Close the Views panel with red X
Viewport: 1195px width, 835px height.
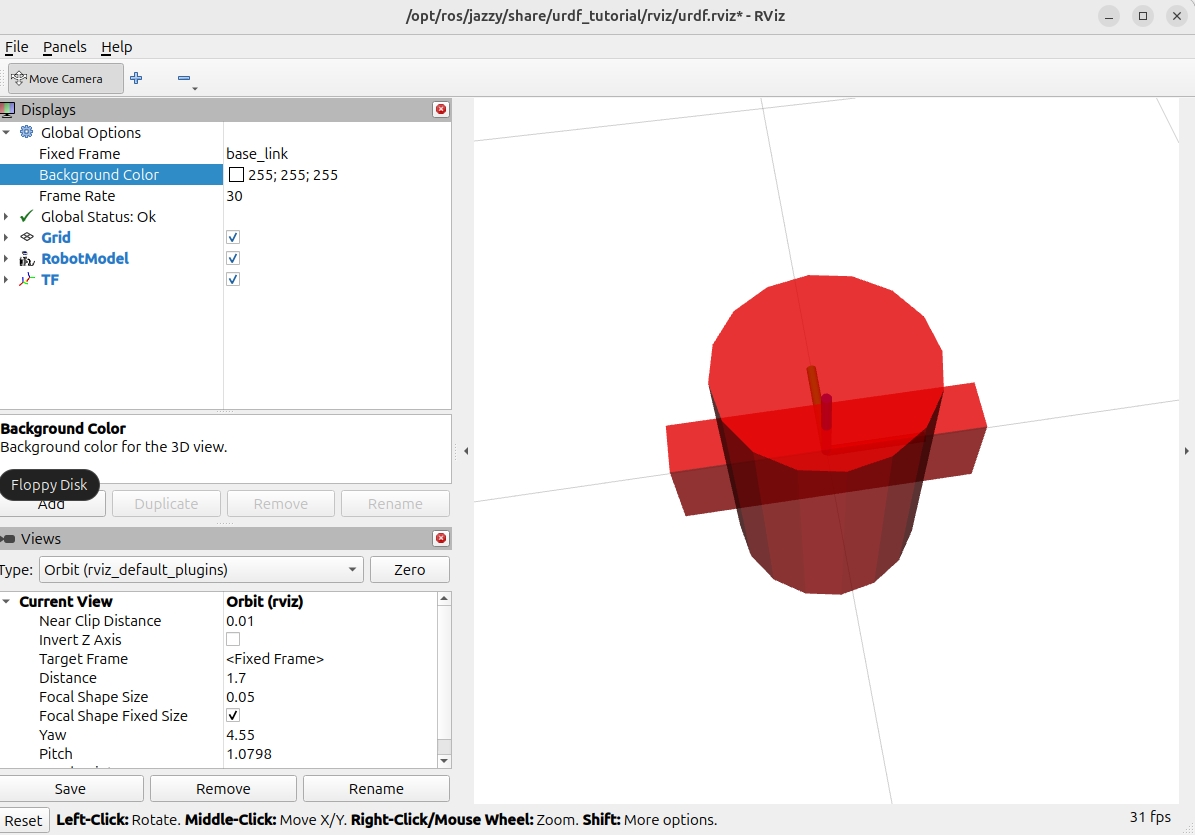[440, 538]
